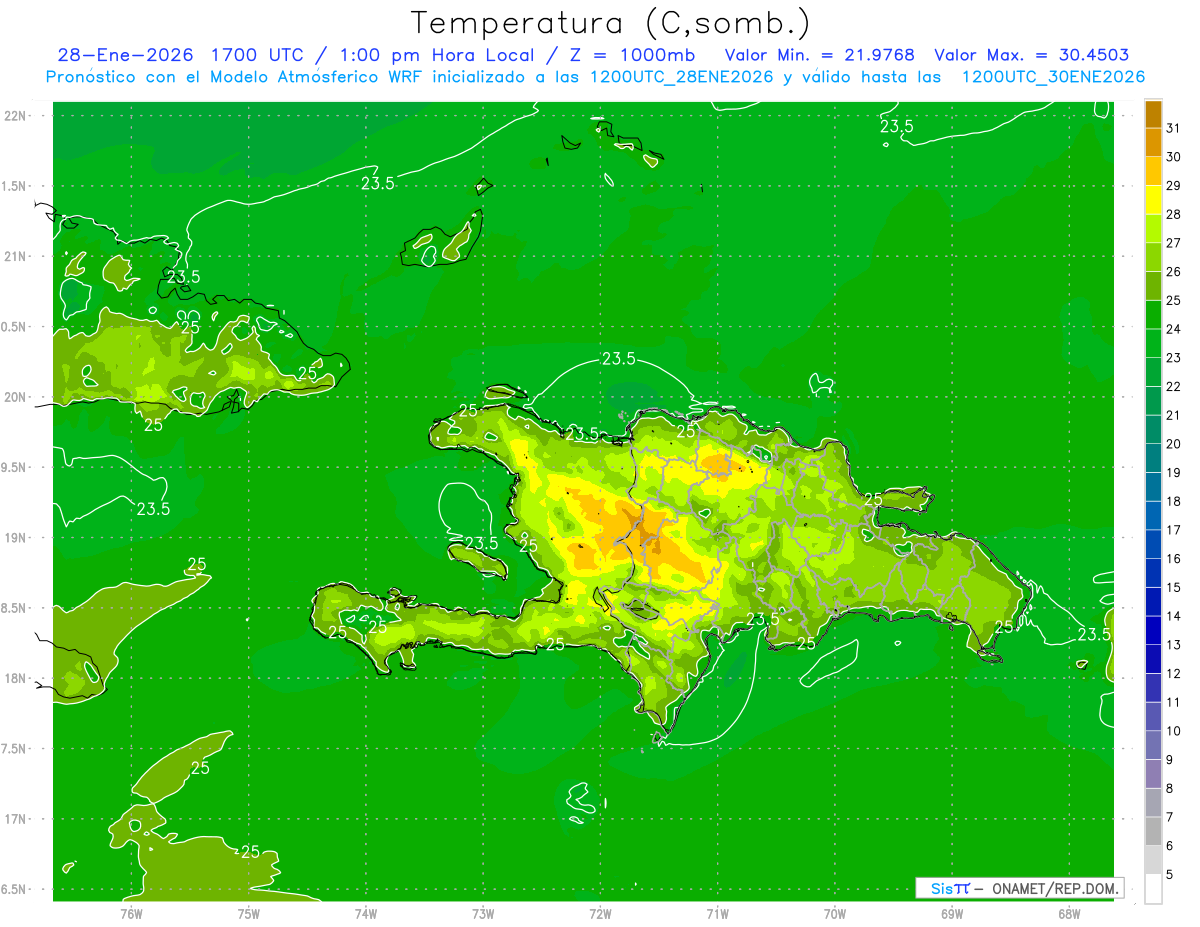Image resolution: width=1200 pixels, height=927 pixels.
Task: Click the "Temperatura (C,somb.)" map title
Action: click(610, 23)
